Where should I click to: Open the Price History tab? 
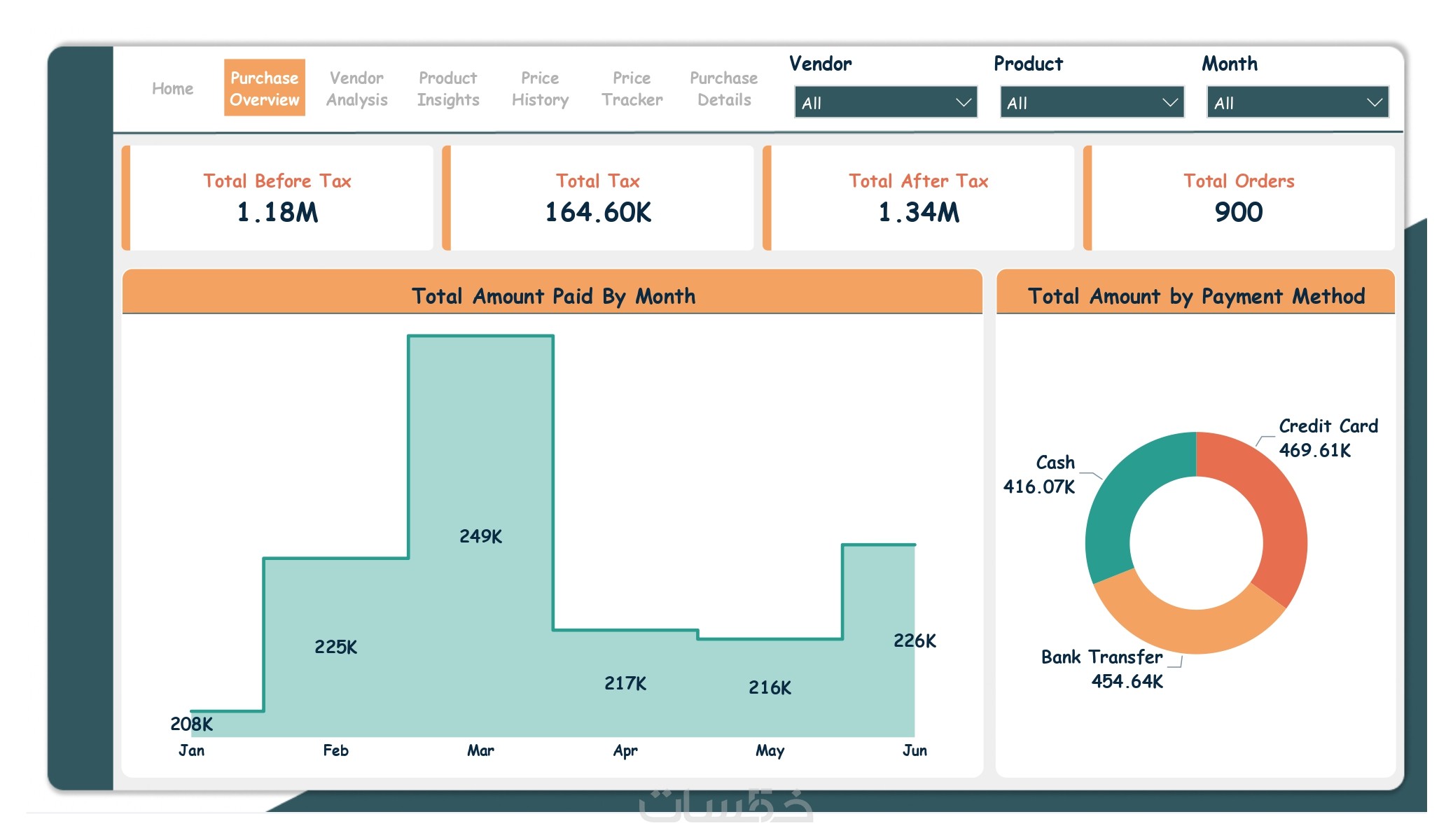tap(540, 89)
